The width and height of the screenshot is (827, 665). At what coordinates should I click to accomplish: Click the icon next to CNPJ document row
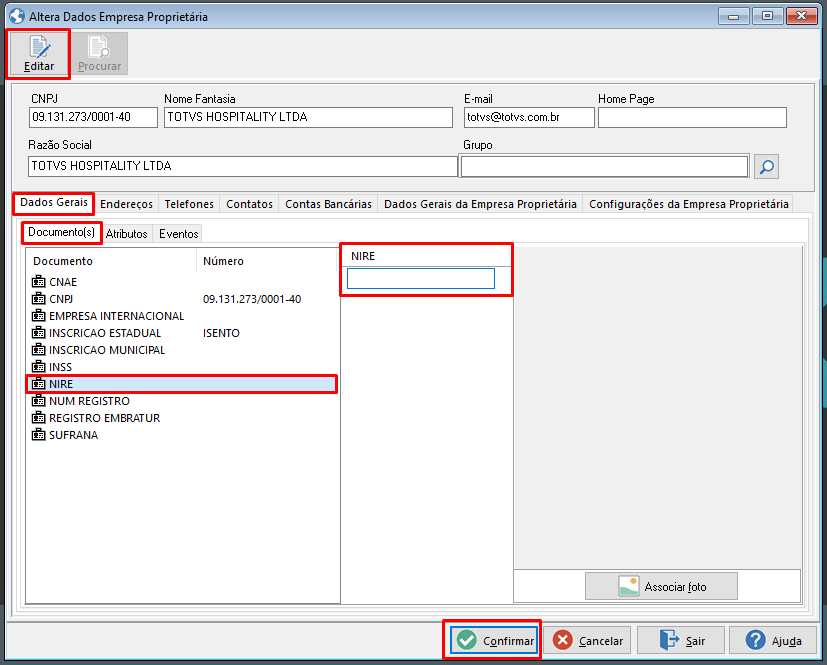39,298
